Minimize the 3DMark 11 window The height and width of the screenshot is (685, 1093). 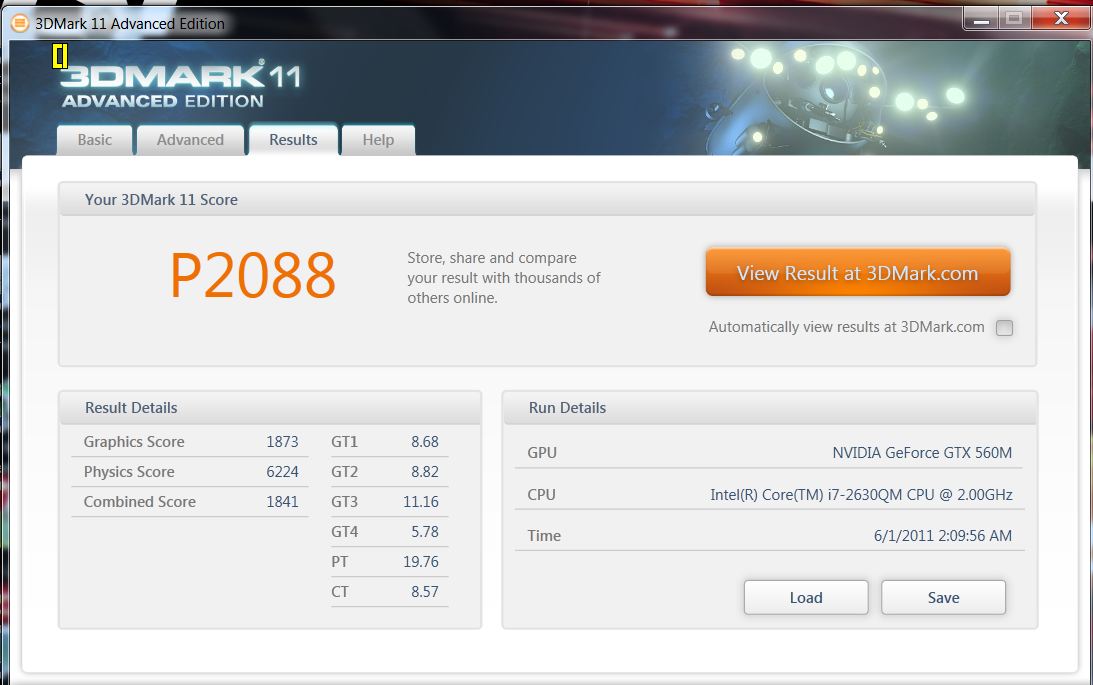(981, 19)
